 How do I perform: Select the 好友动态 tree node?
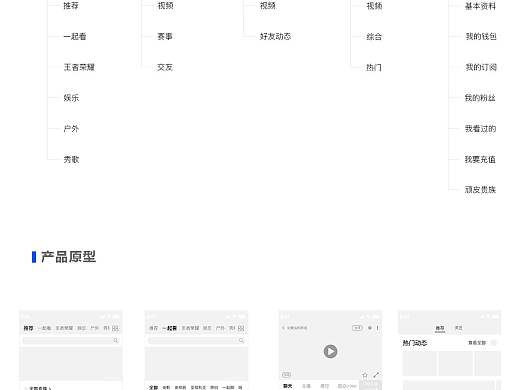275,36
